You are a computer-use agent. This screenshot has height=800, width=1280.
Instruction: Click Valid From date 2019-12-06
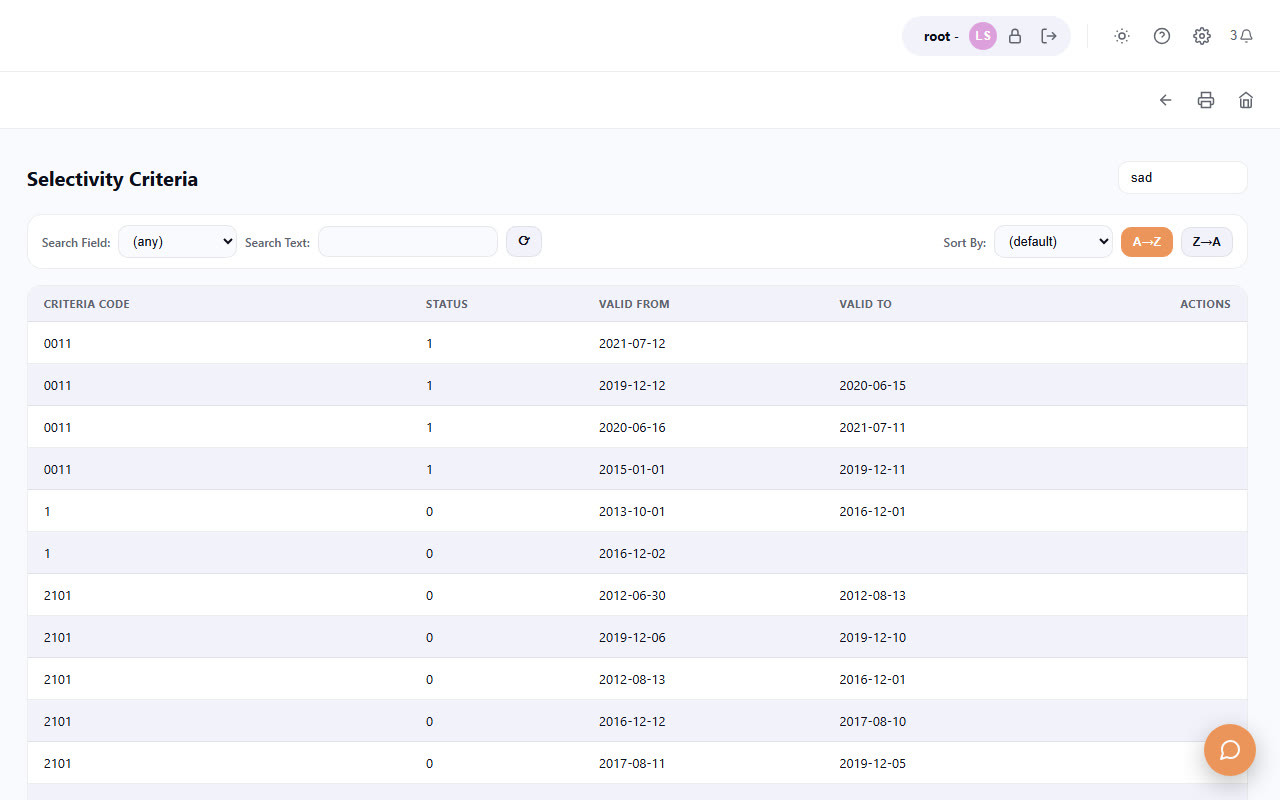click(x=632, y=637)
